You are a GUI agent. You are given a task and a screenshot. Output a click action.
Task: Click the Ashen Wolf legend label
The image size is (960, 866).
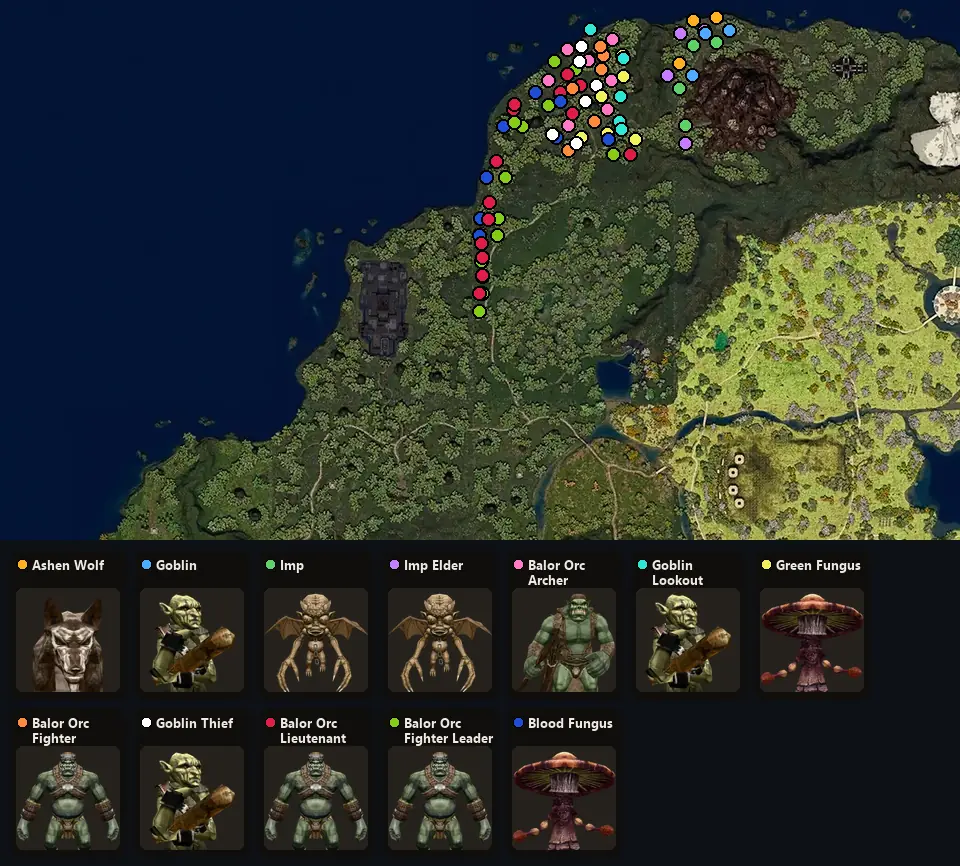[x=68, y=565]
